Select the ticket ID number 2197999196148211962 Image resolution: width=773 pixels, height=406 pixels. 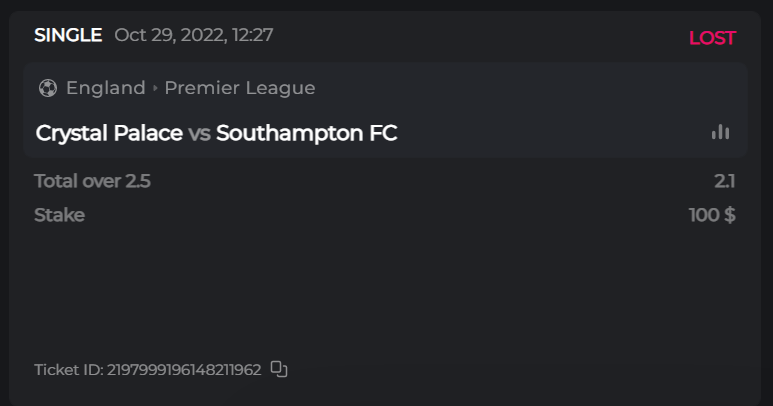pyautogui.click(x=184, y=370)
